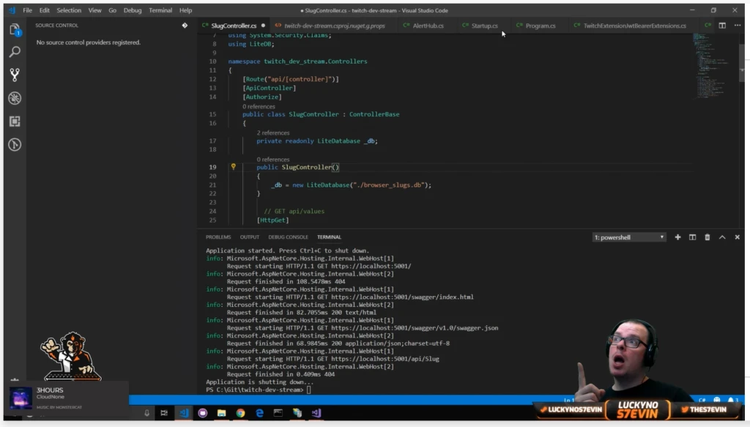Open the Explorer view in activity bar

pyautogui.click(x=14, y=29)
